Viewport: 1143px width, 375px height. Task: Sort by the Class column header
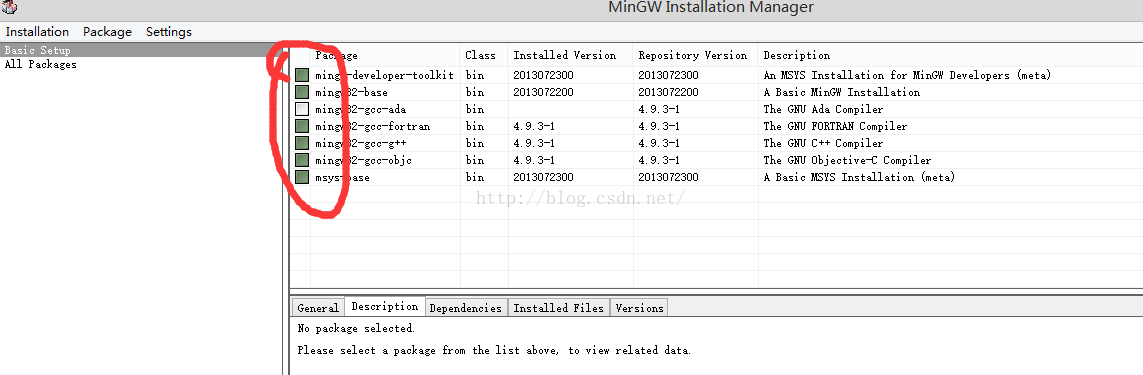pos(484,55)
